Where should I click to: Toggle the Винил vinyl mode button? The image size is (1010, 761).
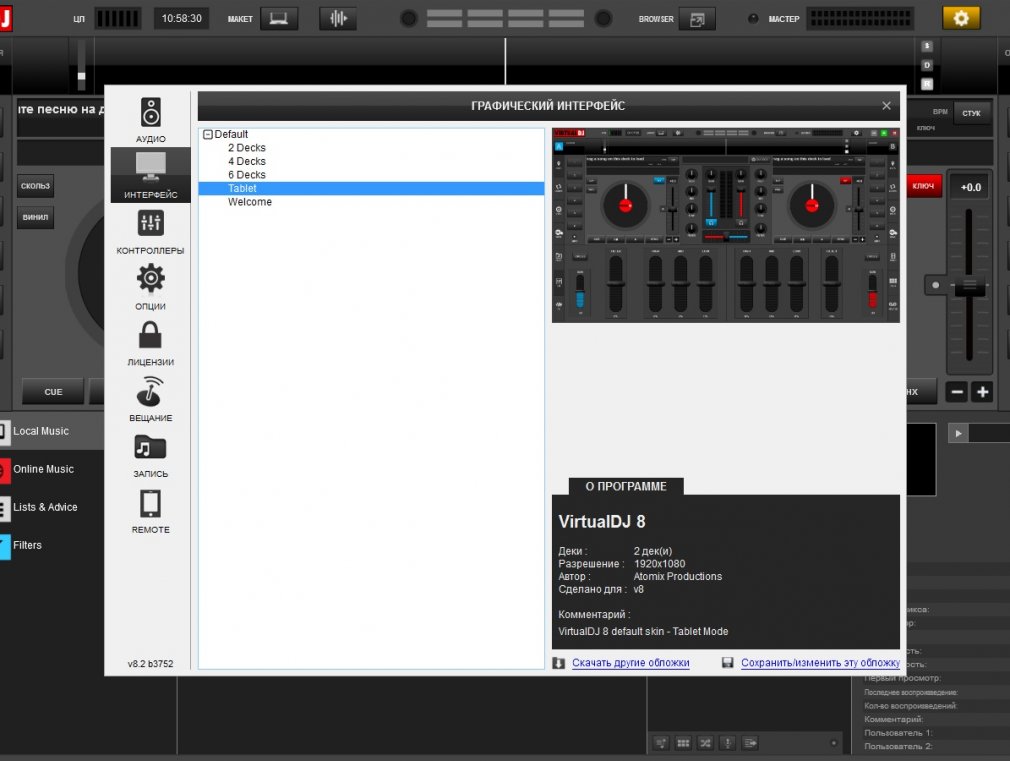(35, 217)
